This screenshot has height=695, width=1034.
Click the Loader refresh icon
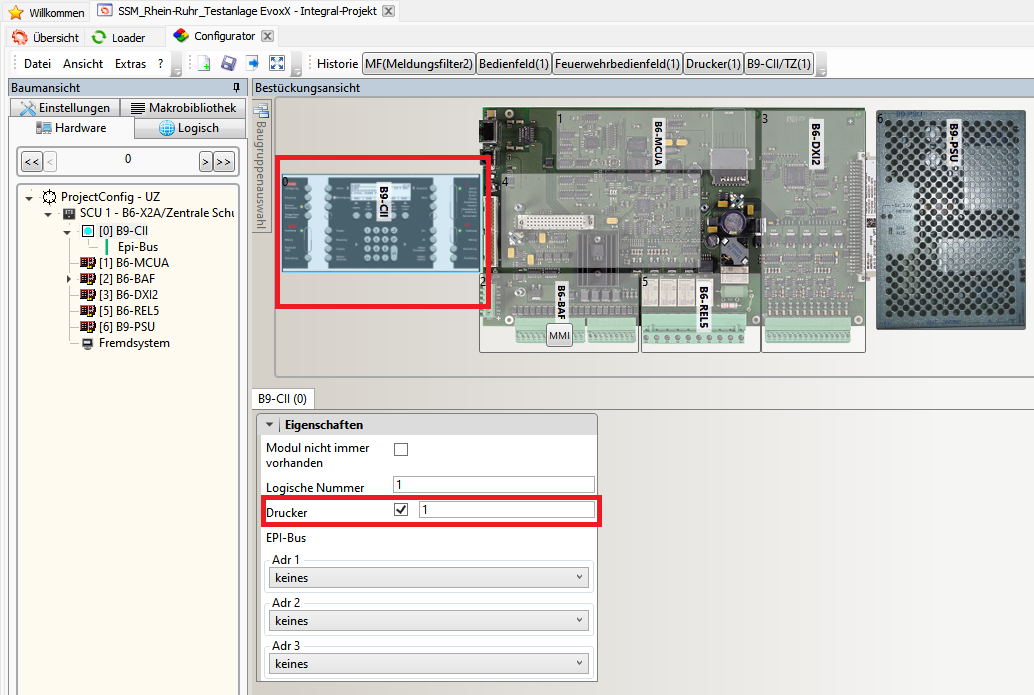99,38
